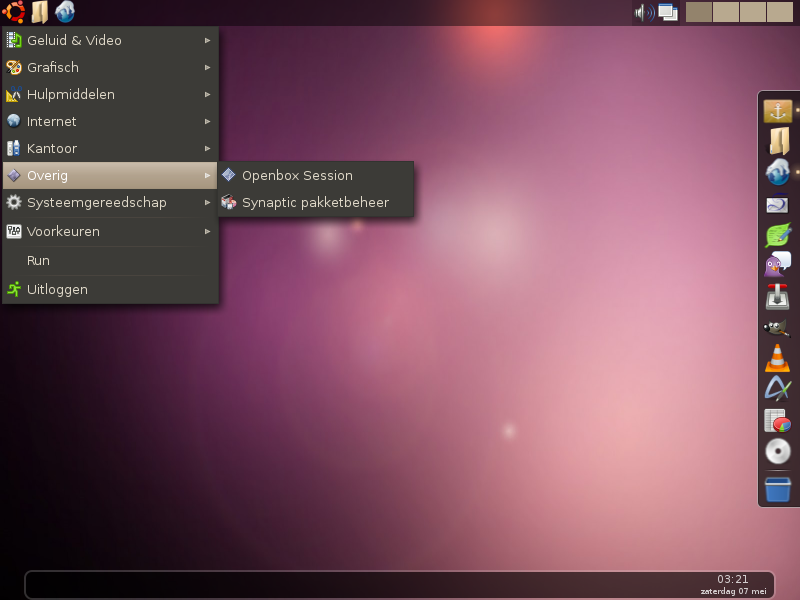Launch the Transmission download icon
The height and width of the screenshot is (600, 800).
pos(778,297)
